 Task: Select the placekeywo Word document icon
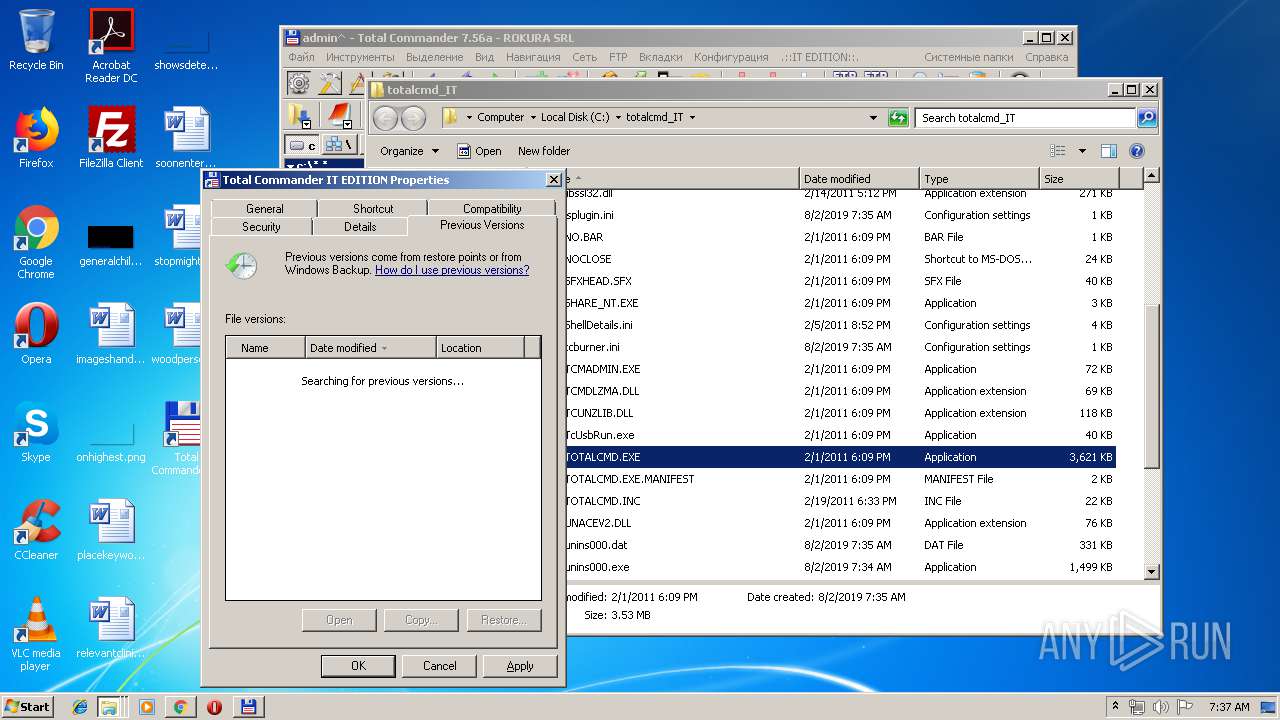coord(111,530)
